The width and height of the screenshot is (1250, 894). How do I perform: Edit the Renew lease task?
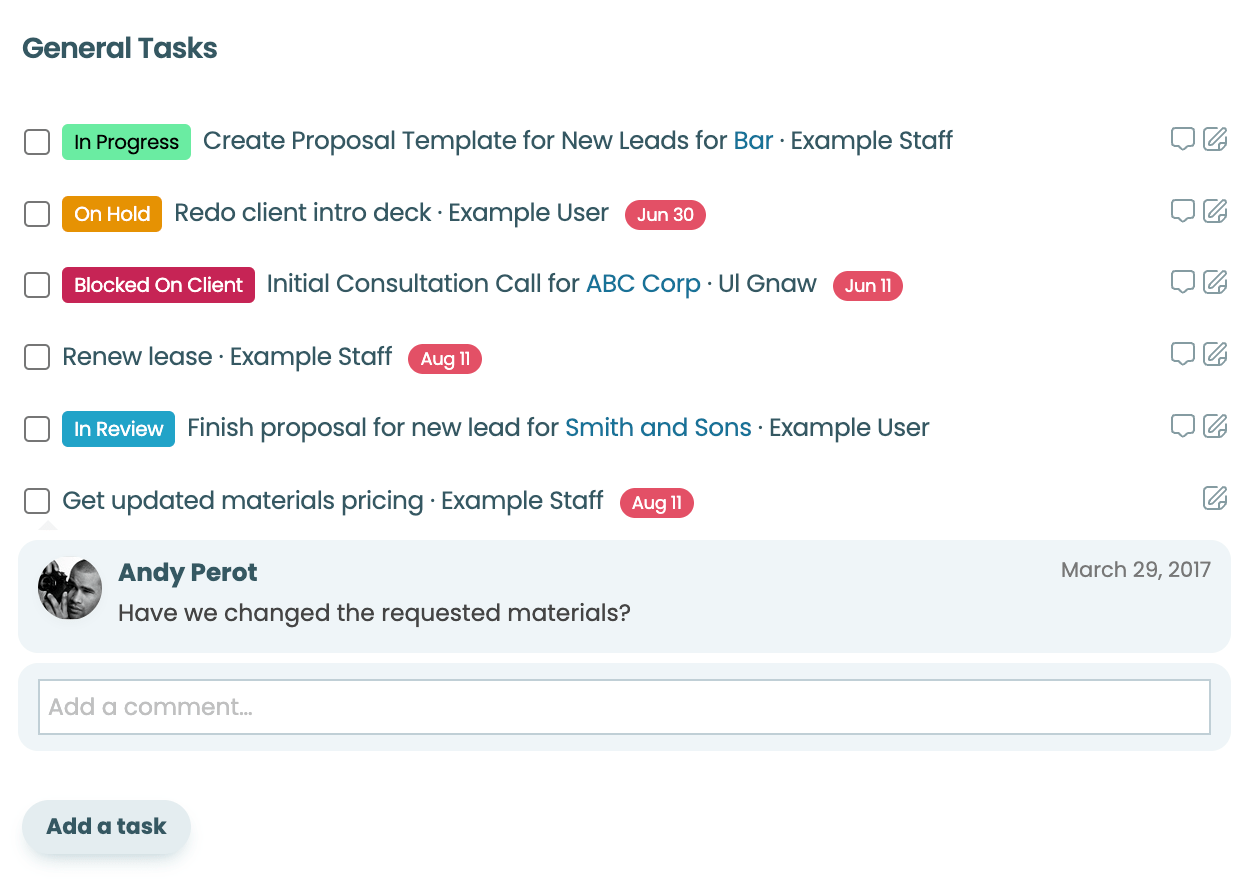point(1215,354)
